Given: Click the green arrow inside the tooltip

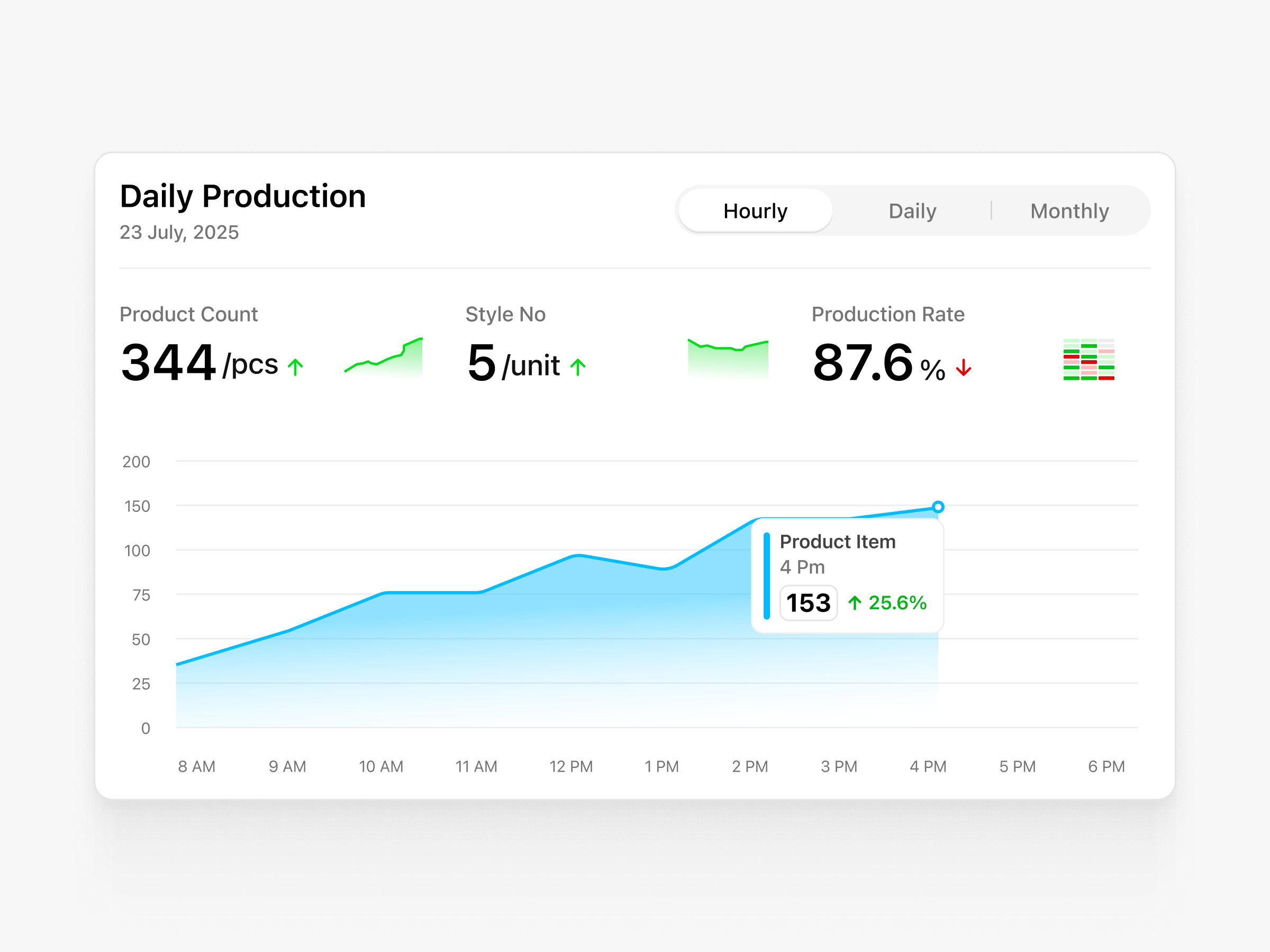Looking at the screenshot, I should [x=855, y=603].
